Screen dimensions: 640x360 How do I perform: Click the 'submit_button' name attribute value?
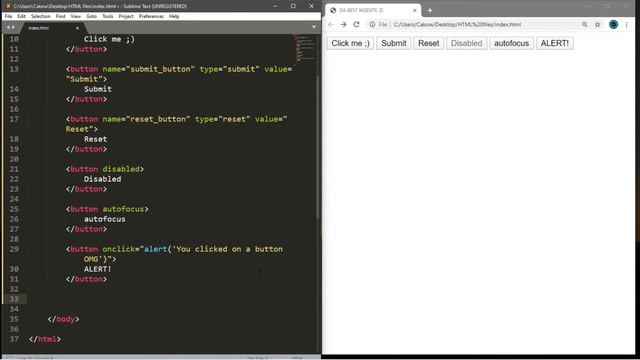(x=160, y=69)
